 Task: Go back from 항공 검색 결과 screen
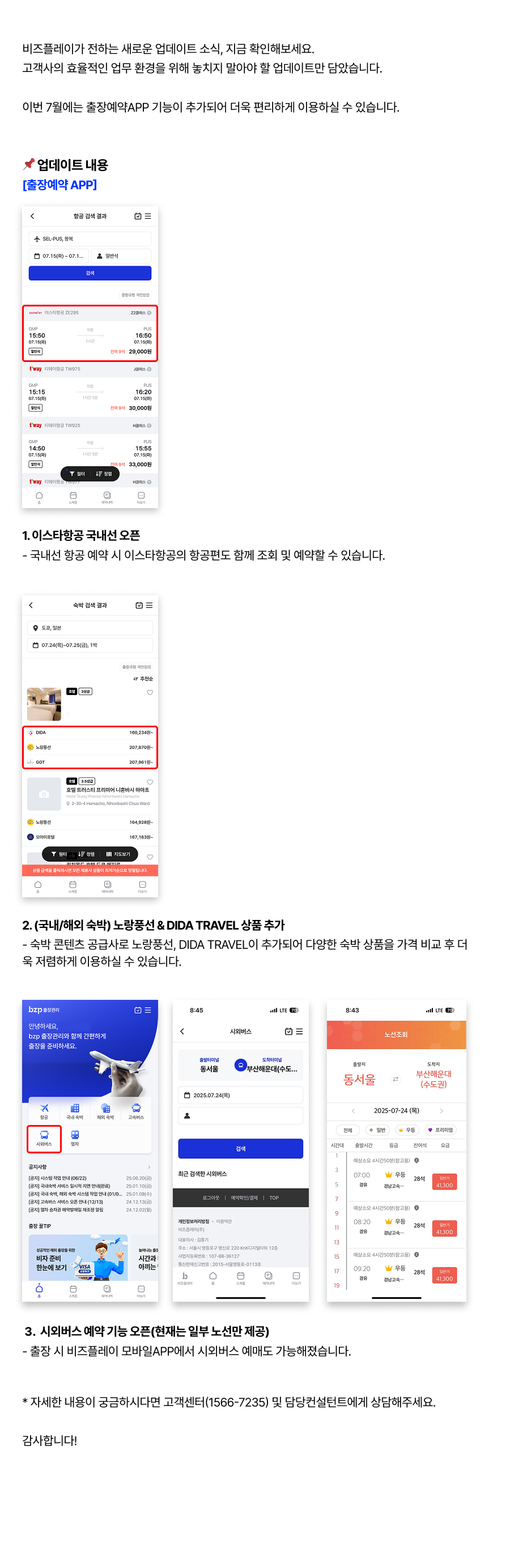pos(33,216)
